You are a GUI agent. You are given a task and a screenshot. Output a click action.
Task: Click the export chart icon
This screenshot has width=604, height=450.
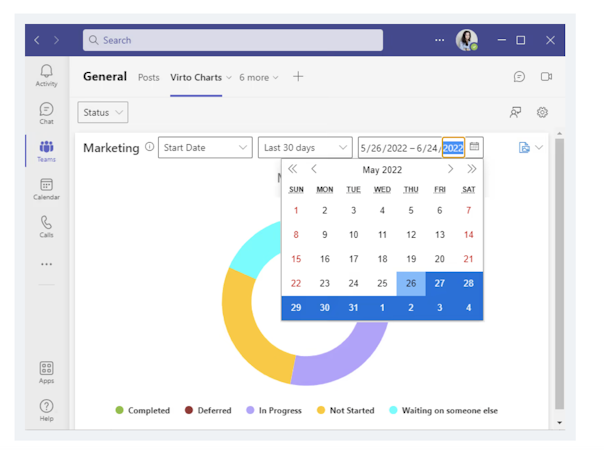pyautogui.click(x=524, y=147)
